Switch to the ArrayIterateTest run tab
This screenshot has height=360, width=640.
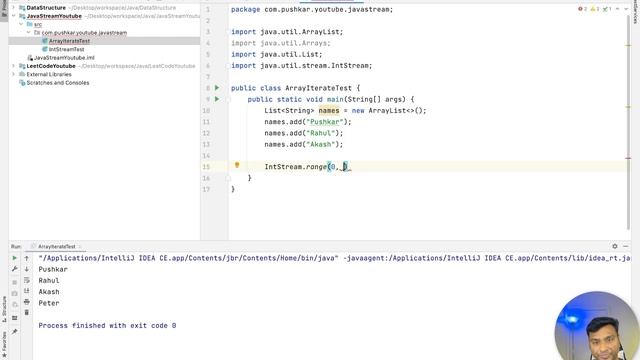point(56,247)
